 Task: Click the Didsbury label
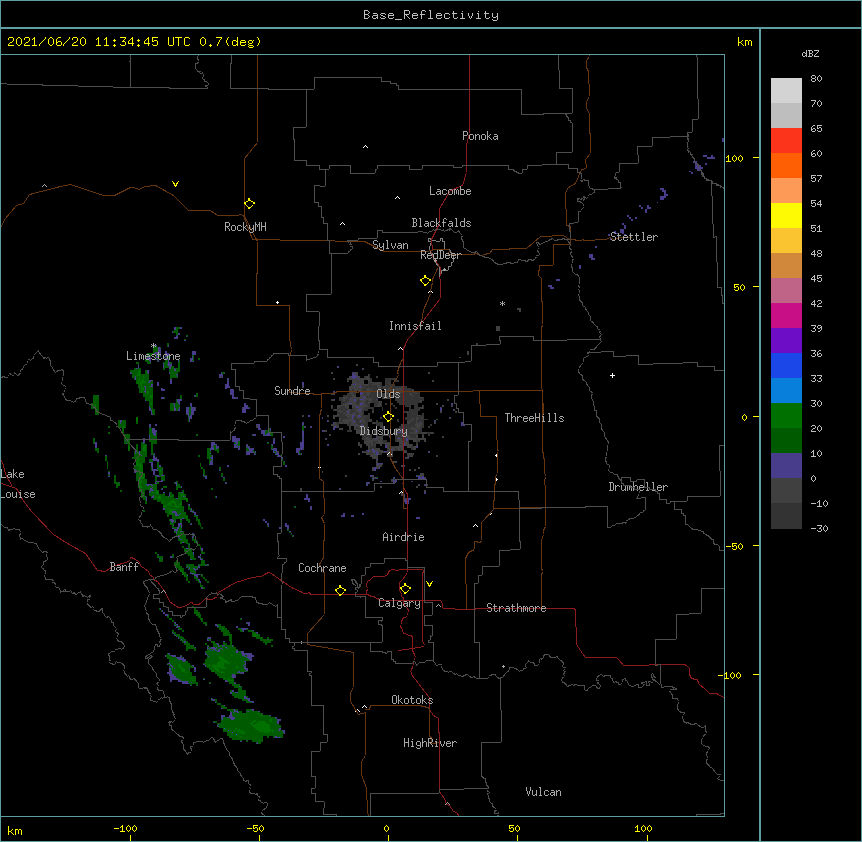click(384, 431)
